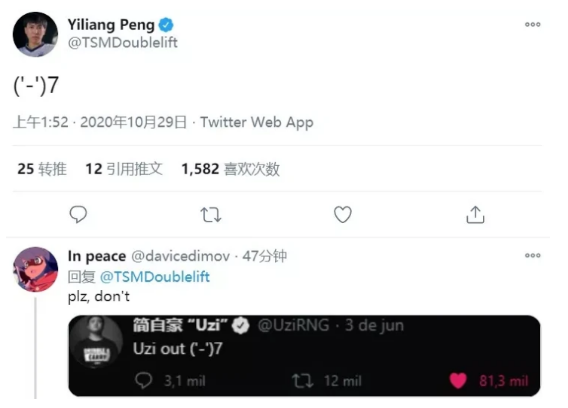The height and width of the screenshot is (408, 568).
Task: Open the @TSMDoublelift handle in header
Action: (x=122, y=43)
